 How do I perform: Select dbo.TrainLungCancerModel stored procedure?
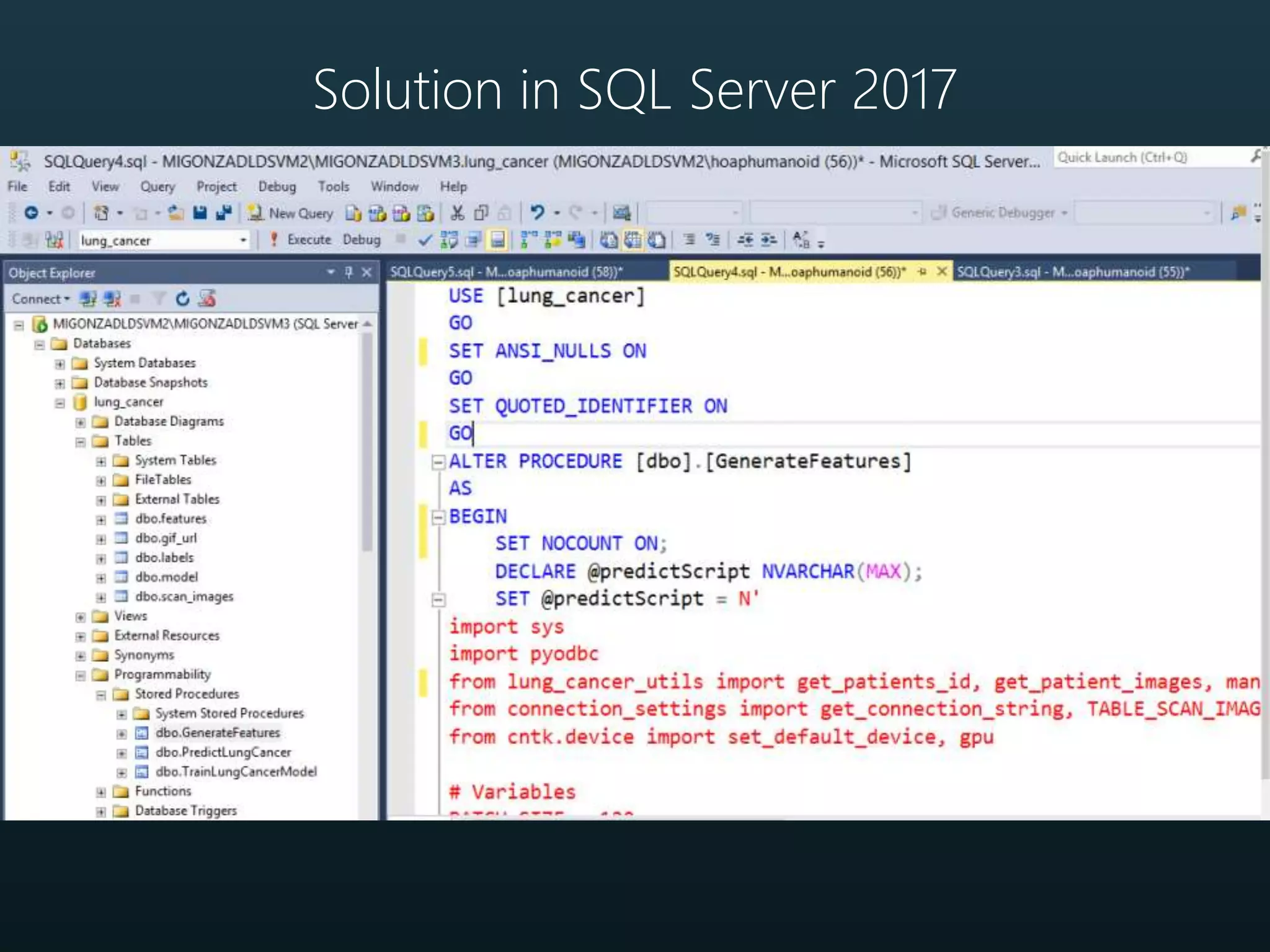point(236,772)
